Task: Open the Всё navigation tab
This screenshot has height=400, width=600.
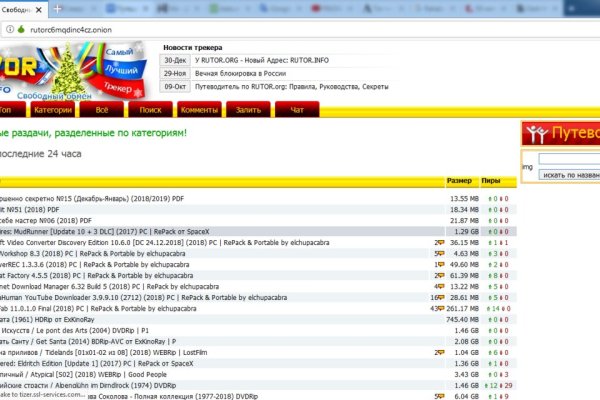Action: click(102, 110)
